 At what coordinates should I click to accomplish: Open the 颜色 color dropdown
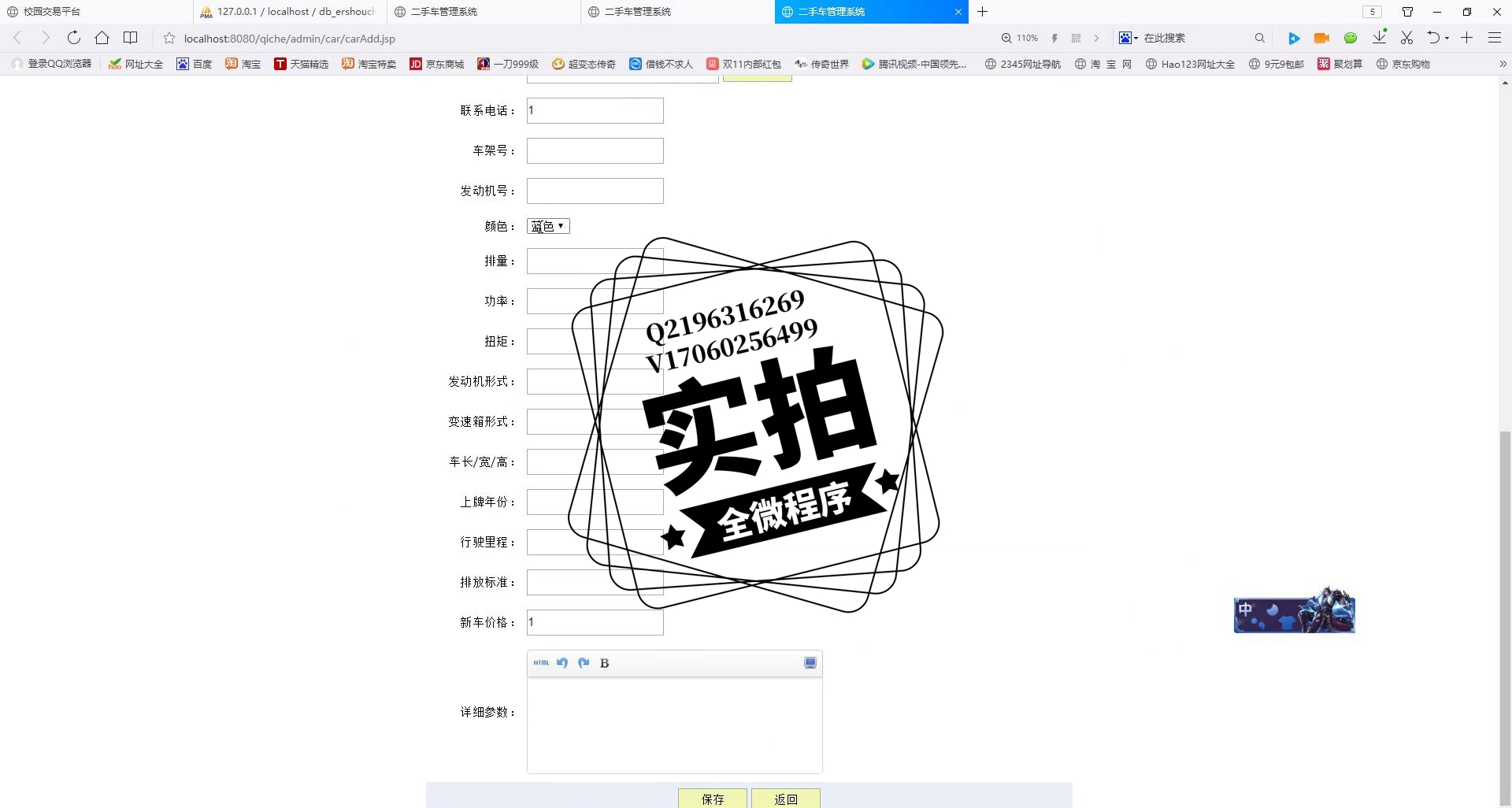tap(548, 227)
